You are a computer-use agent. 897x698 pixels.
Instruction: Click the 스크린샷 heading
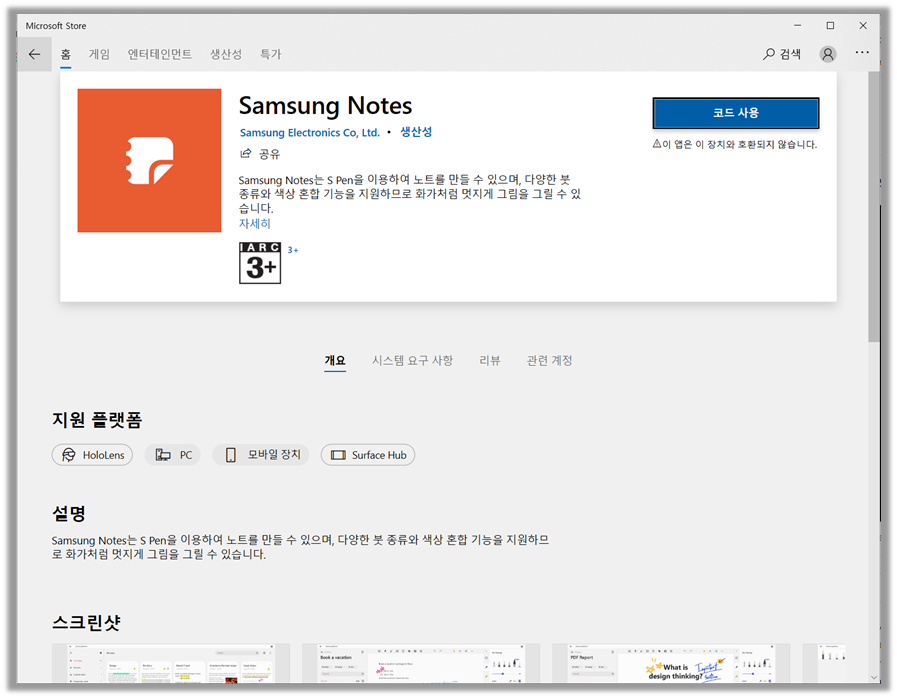(86, 622)
